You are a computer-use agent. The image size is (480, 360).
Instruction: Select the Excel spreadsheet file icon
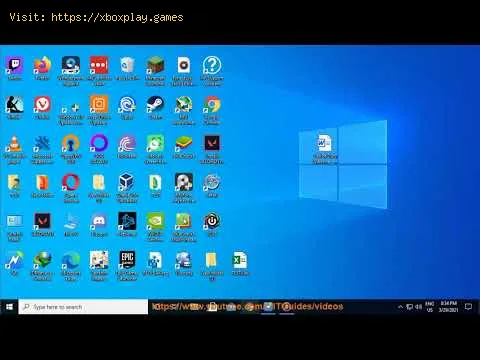[240, 261]
